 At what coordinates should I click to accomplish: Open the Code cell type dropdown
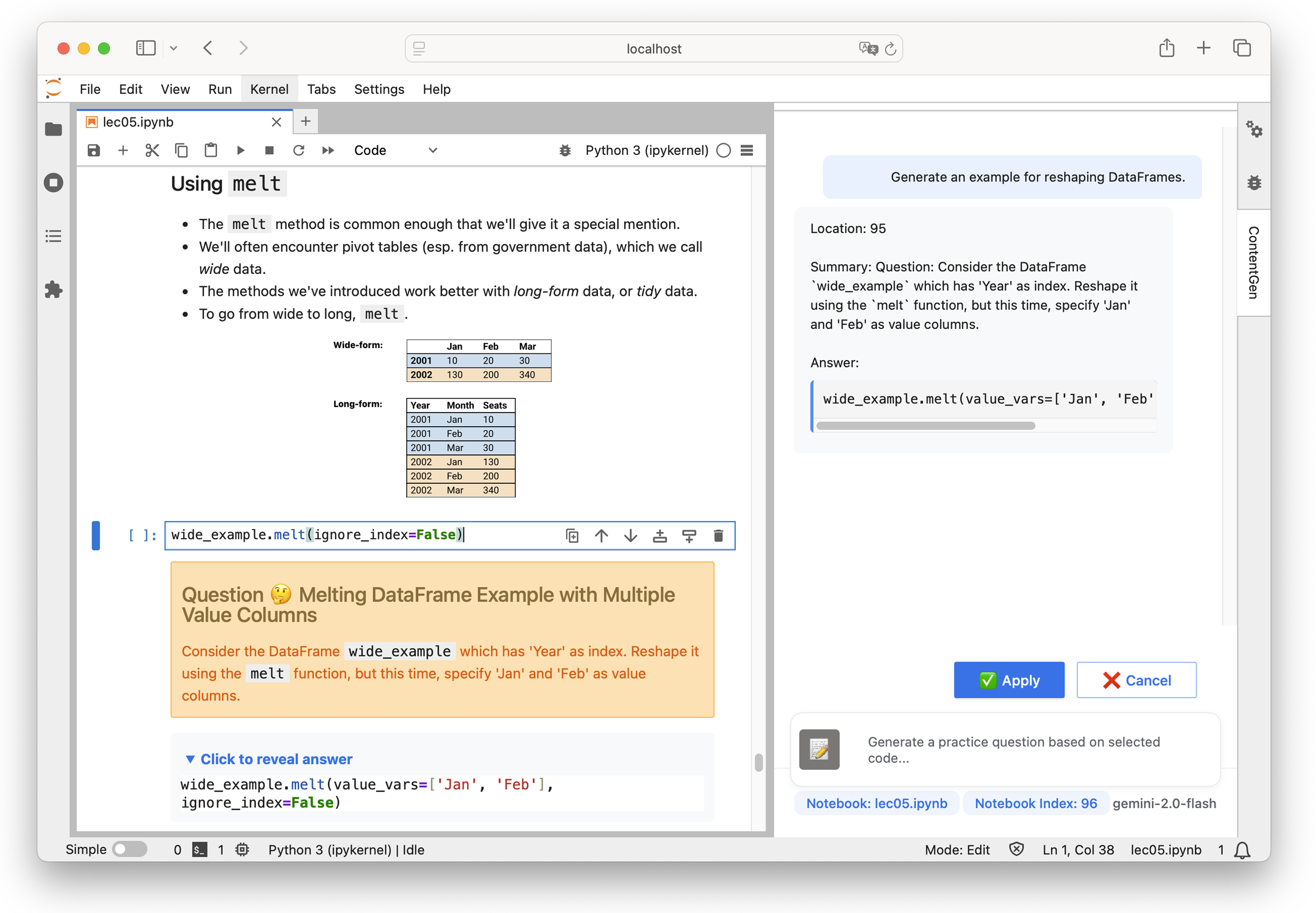(x=395, y=151)
